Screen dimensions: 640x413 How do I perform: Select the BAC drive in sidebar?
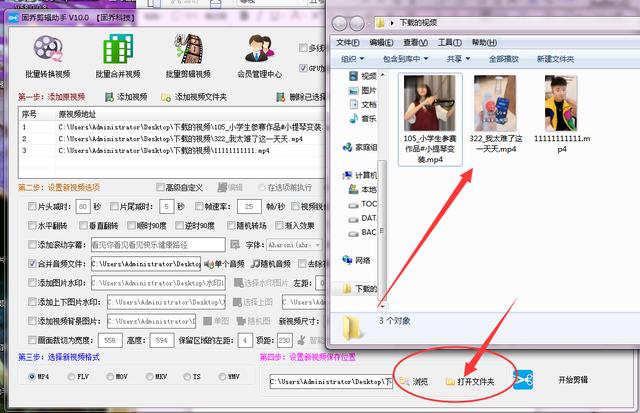click(x=362, y=233)
